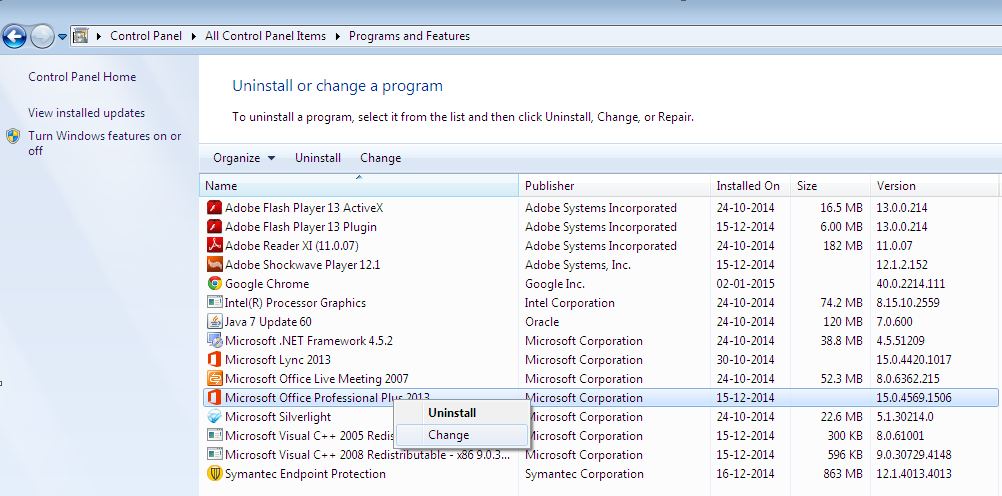Select the Intel Processor Graphics icon
Screen dimensions: 1002x496
214,303
